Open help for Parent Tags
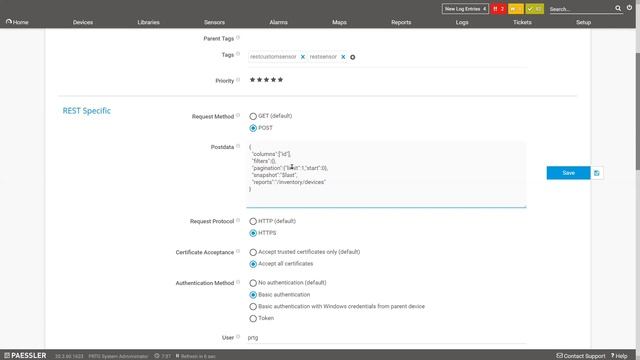640x360 pixels. (x=238, y=38)
